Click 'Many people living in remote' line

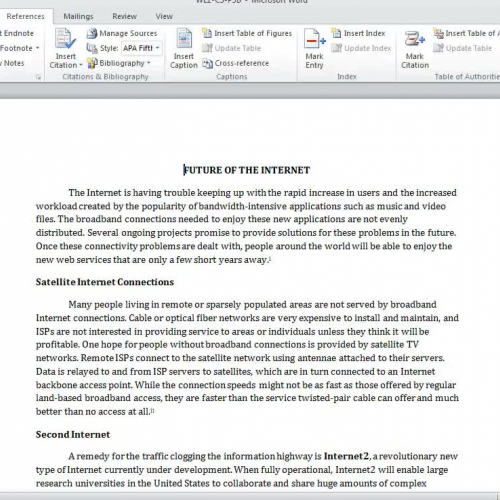coord(252,305)
